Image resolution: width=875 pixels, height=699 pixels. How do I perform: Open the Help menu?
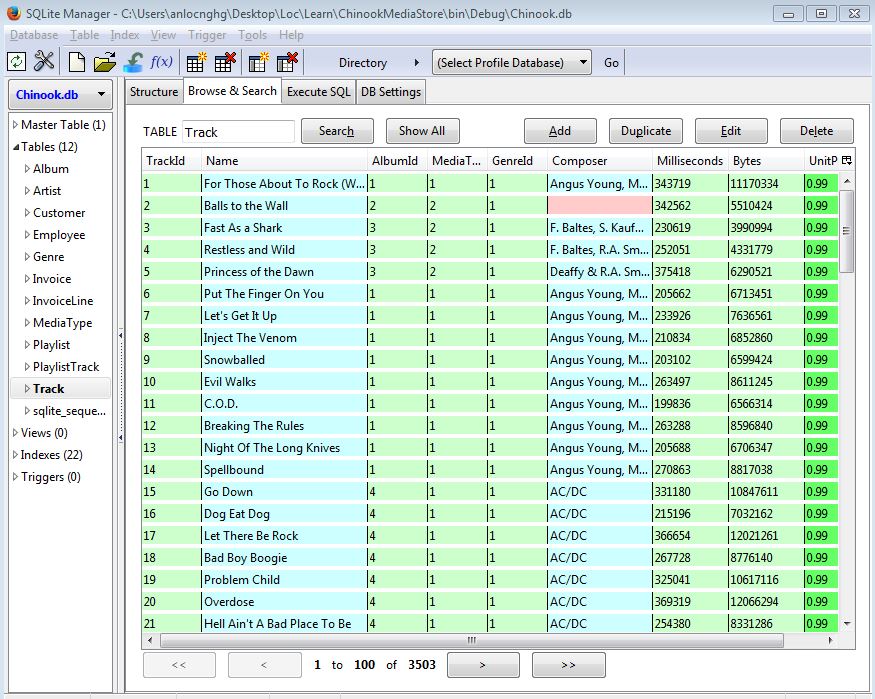point(291,35)
